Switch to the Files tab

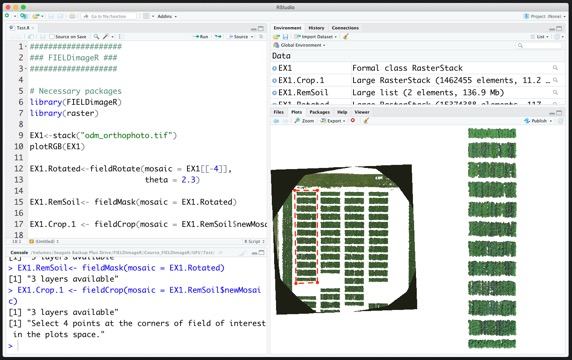pos(278,112)
